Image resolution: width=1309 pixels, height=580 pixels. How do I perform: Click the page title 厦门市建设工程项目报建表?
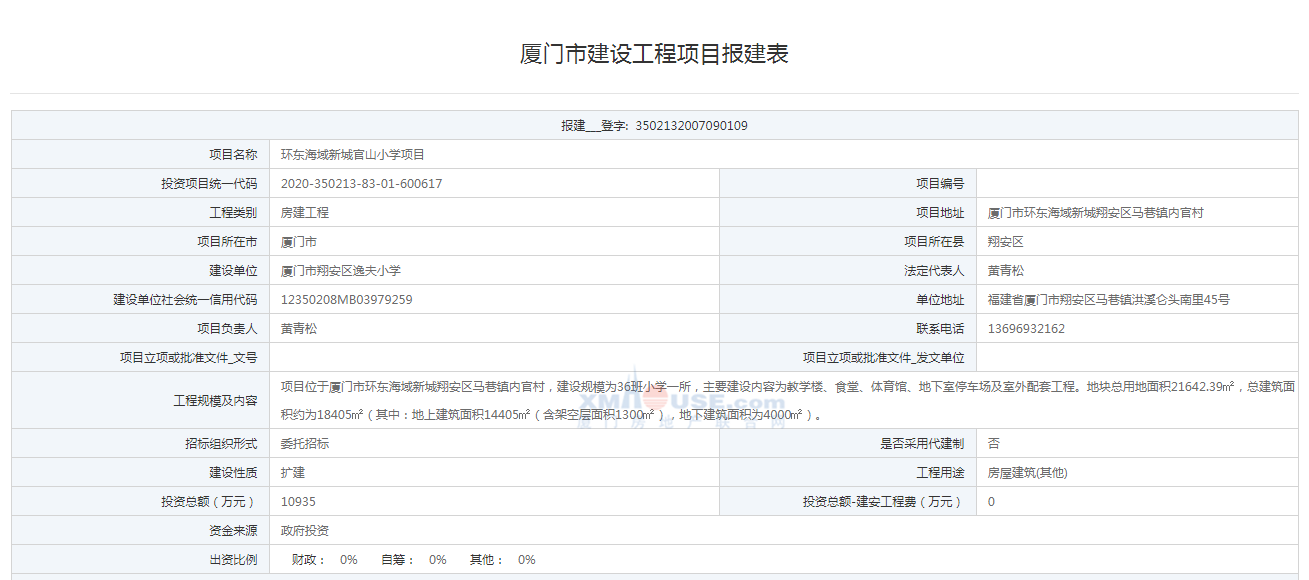point(654,54)
